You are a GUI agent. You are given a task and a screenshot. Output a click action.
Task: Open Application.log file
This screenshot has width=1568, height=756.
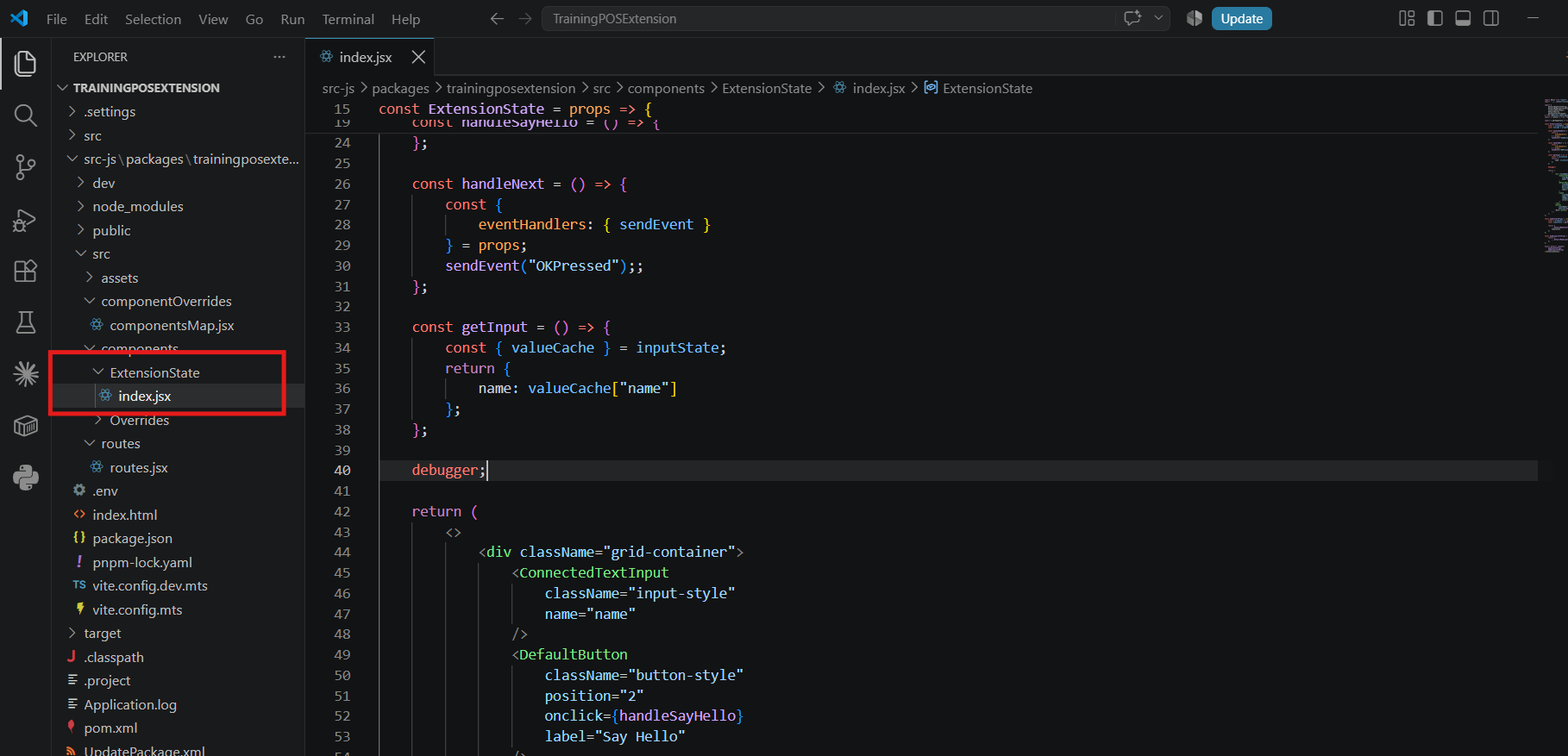[x=178, y=704]
